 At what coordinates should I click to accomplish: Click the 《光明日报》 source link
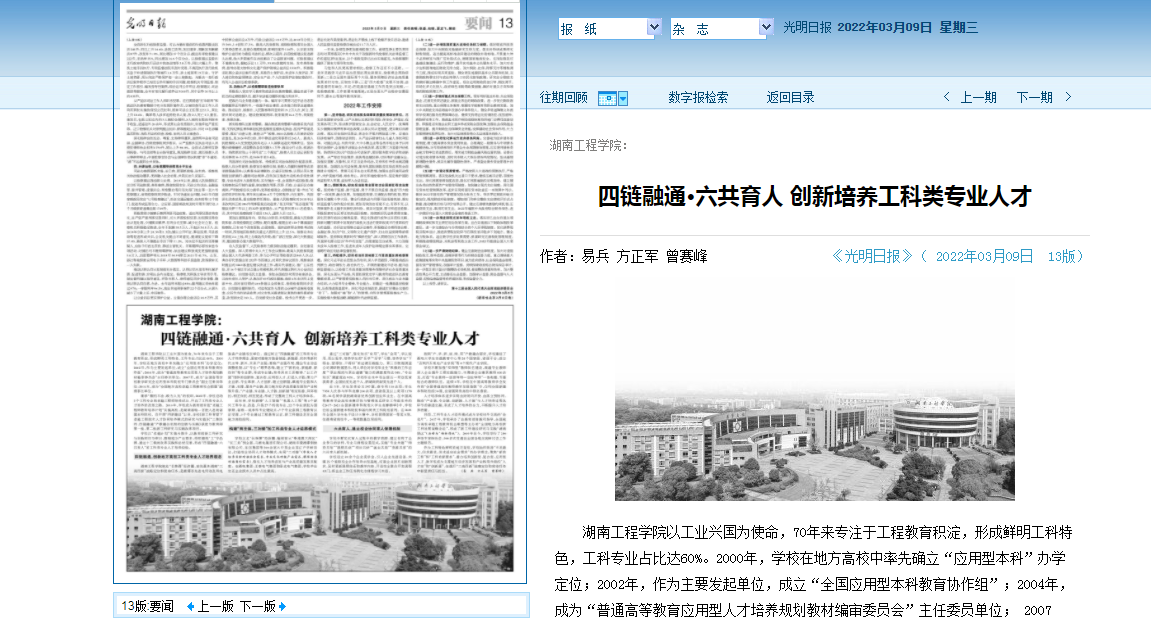[x=872, y=256]
